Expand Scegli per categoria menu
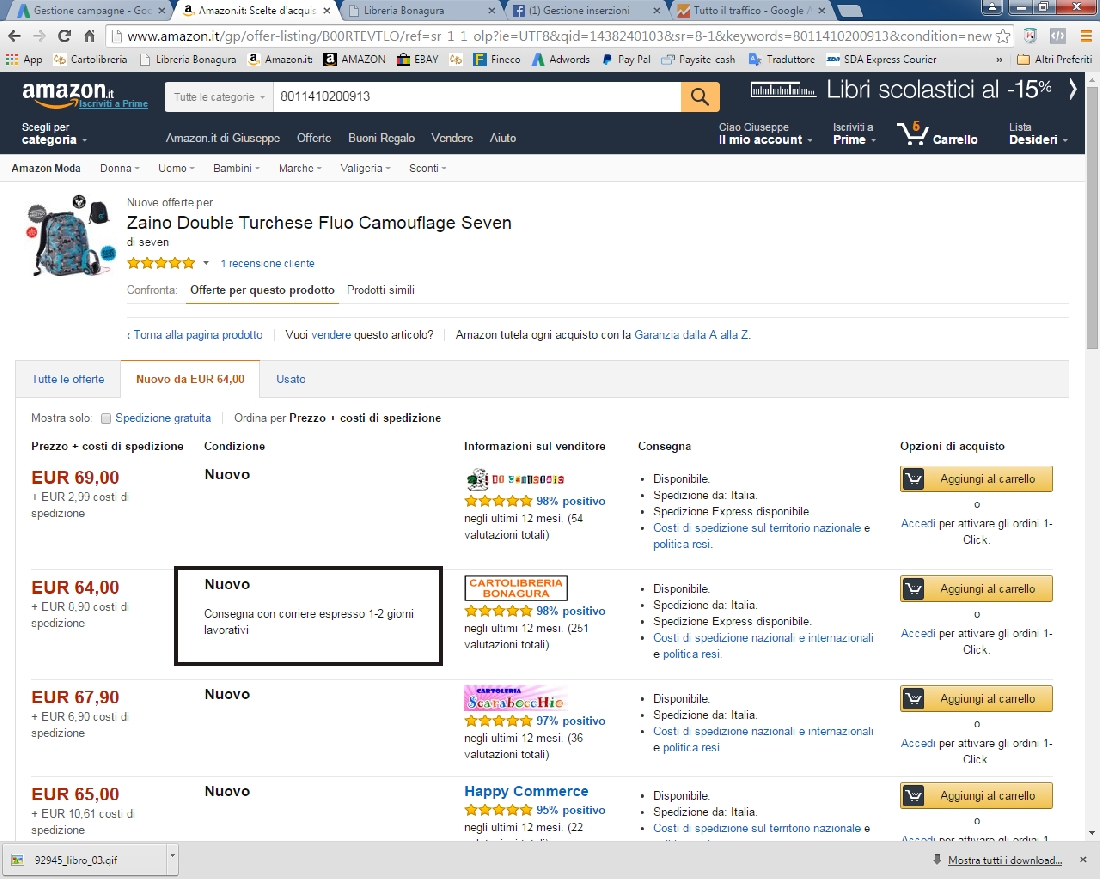 point(54,133)
